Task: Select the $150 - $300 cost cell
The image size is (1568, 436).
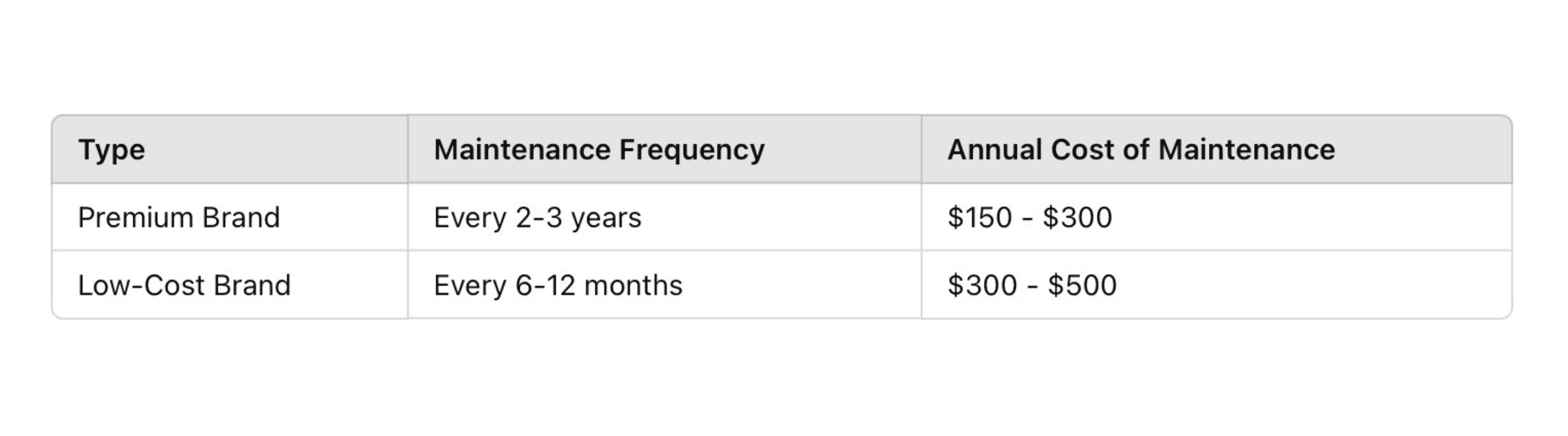Action: coord(1217,217)
